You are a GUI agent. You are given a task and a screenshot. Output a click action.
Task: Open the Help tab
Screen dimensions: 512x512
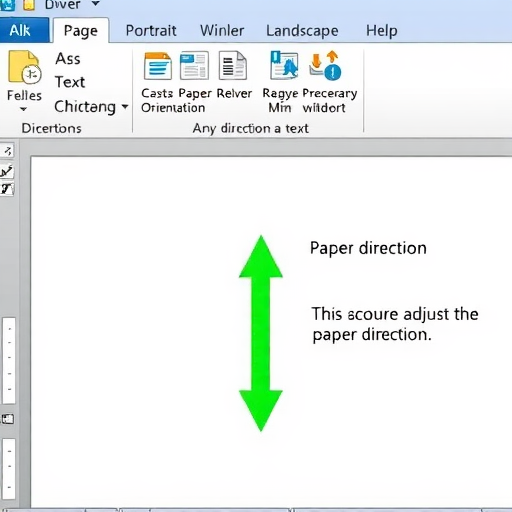382,31
